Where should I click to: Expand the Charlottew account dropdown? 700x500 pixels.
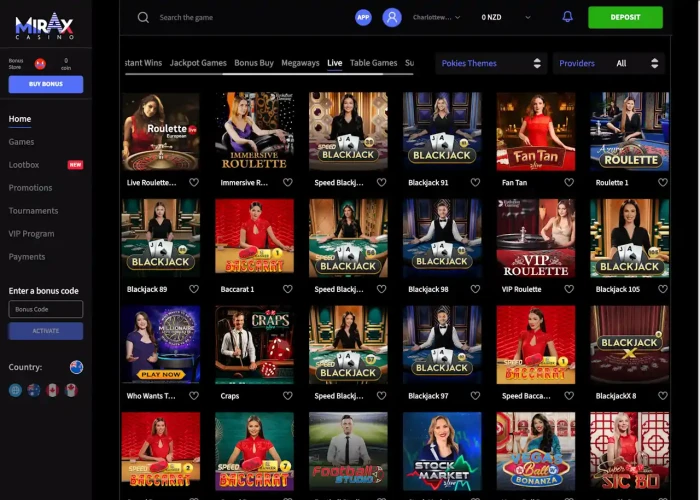tap(436, 17)
